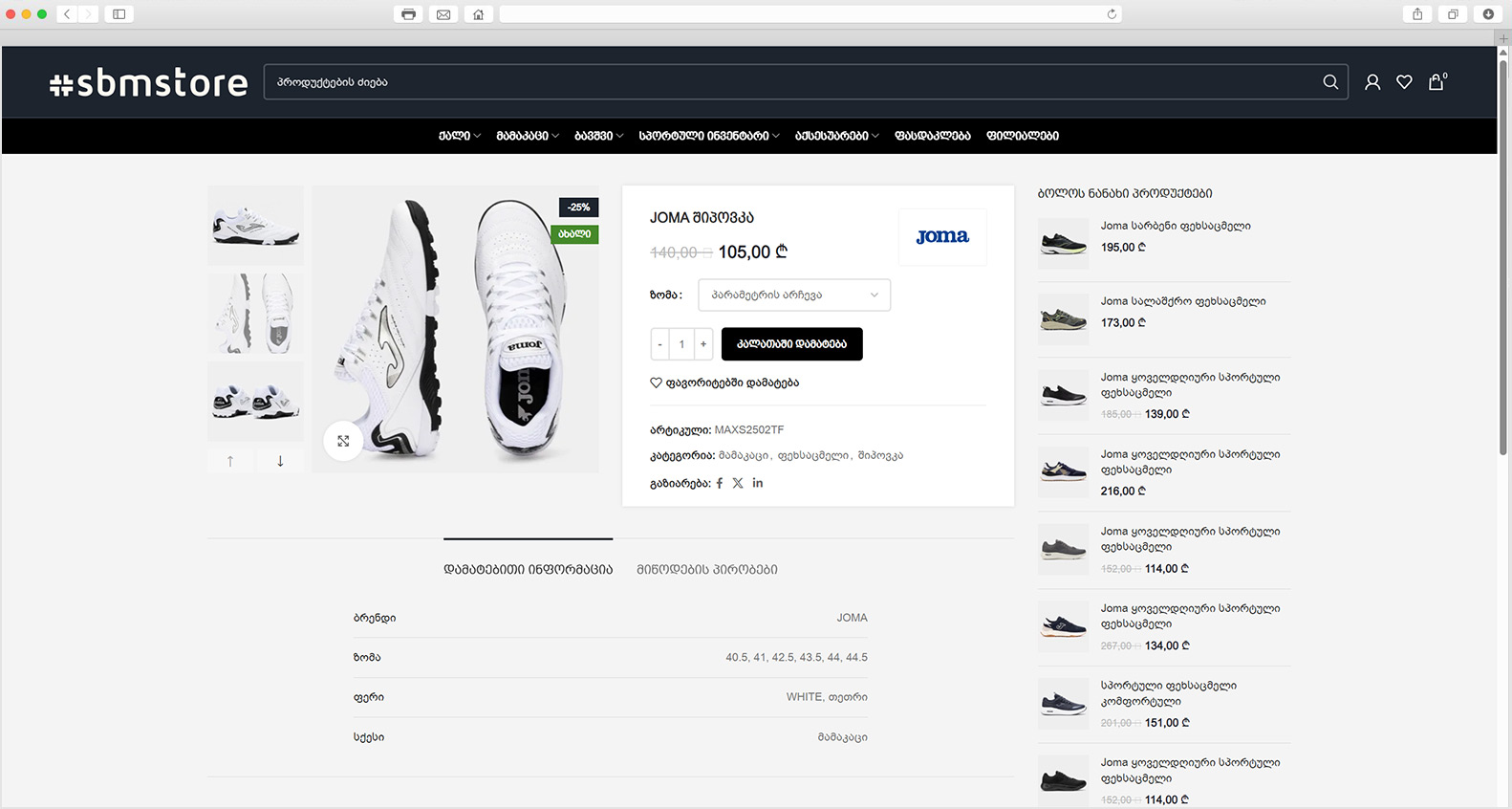Click the browser tabs overview icon
This screenshot has height=809, width=1512.
point(1453,14)
